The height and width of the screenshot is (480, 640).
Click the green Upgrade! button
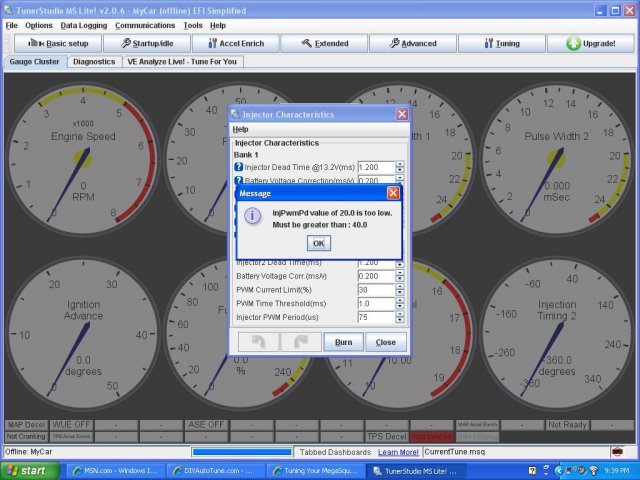pyautogui.click(x=590, y=44)
